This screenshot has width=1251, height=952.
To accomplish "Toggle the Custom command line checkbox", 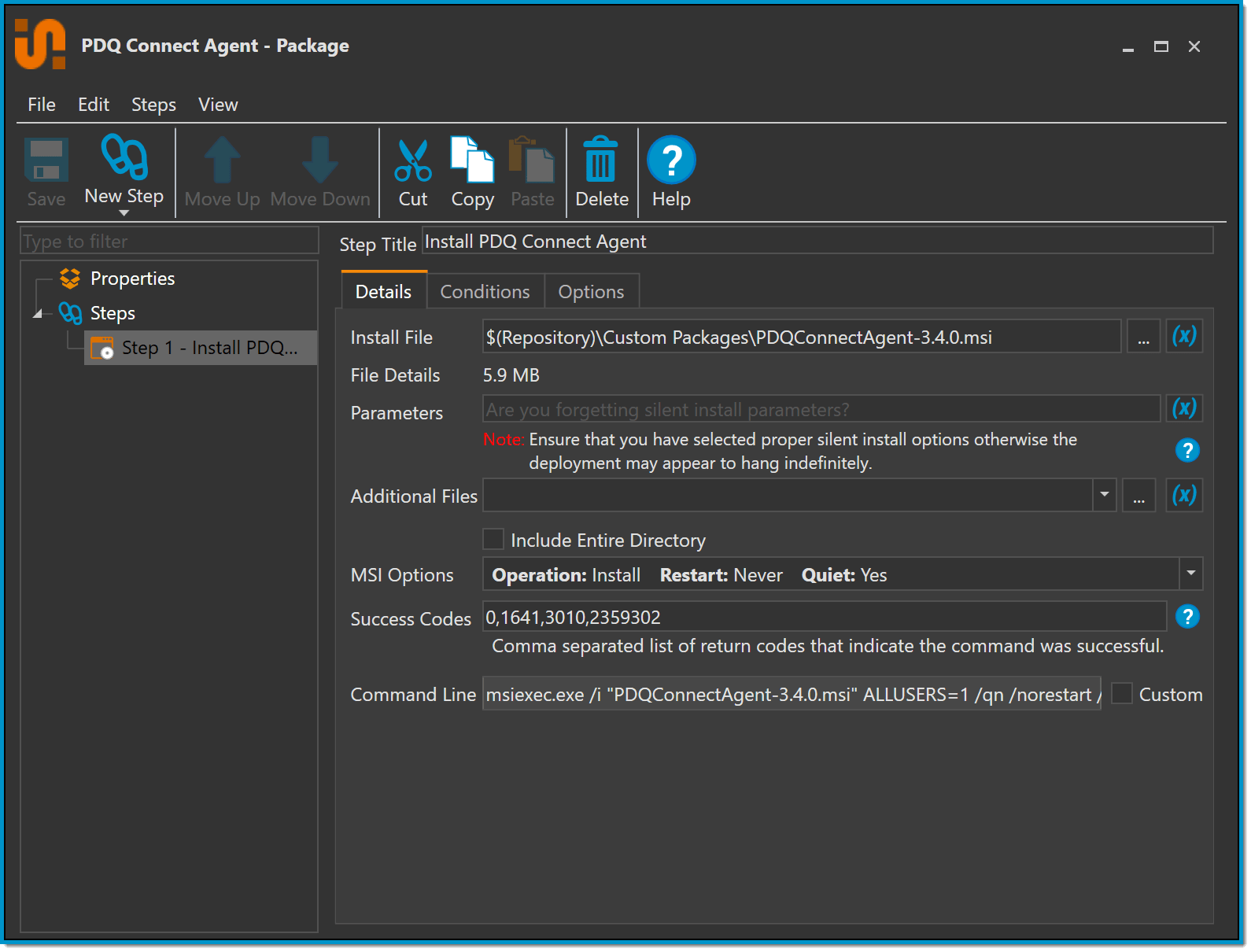I will [1122, 693].
